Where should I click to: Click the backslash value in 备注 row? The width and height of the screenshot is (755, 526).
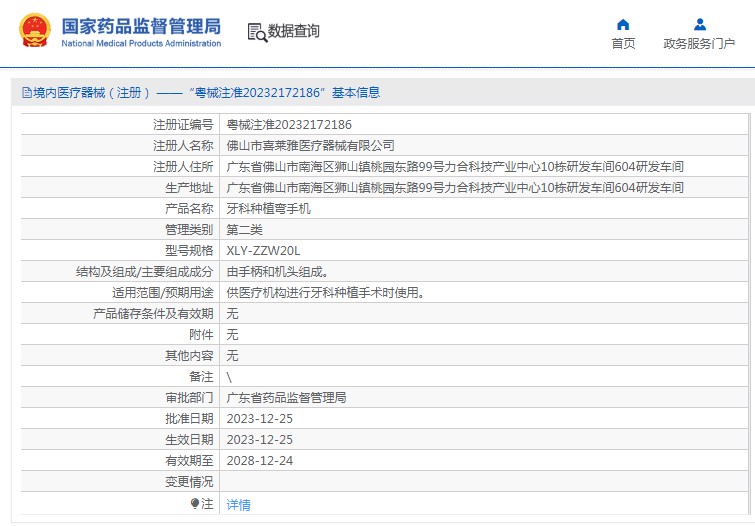[x=229, y=377]
